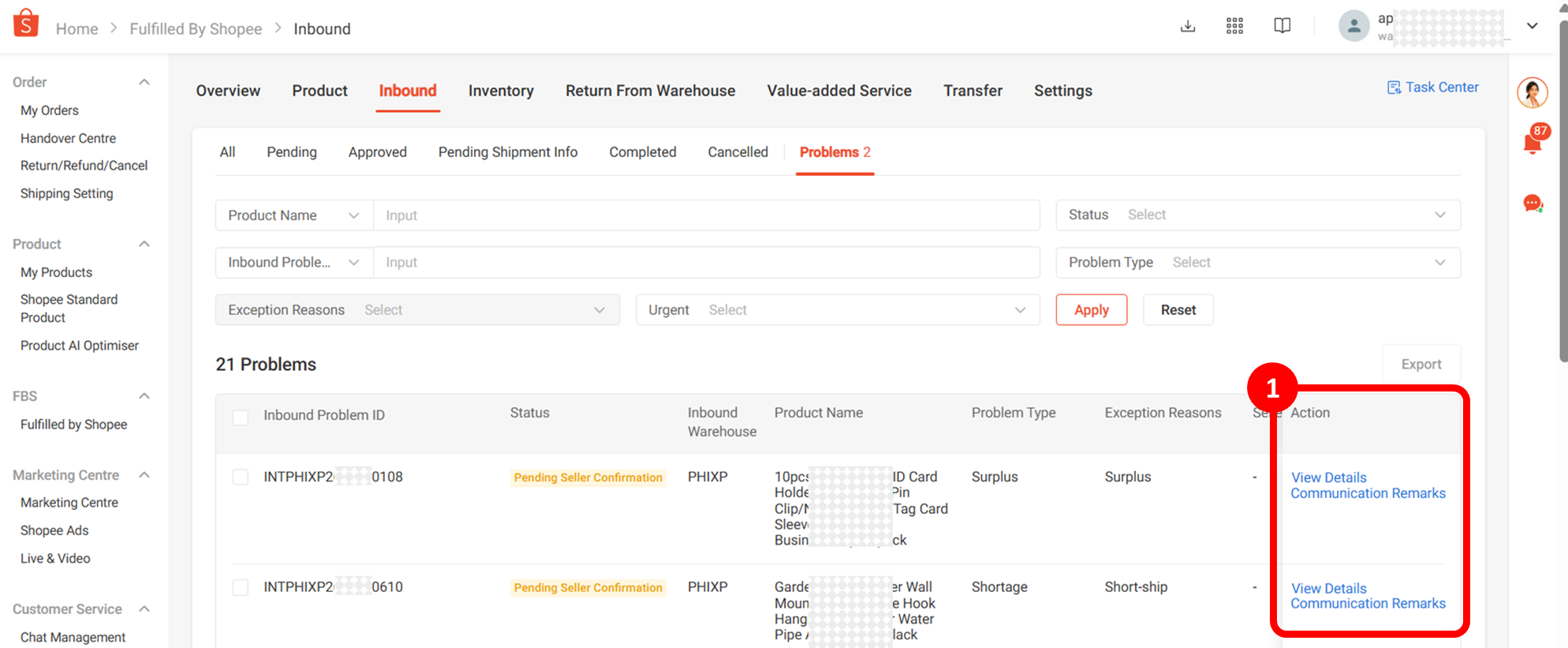
Task: Open the Inbound Problem ID filter dropdown
Action: (294, 262)
